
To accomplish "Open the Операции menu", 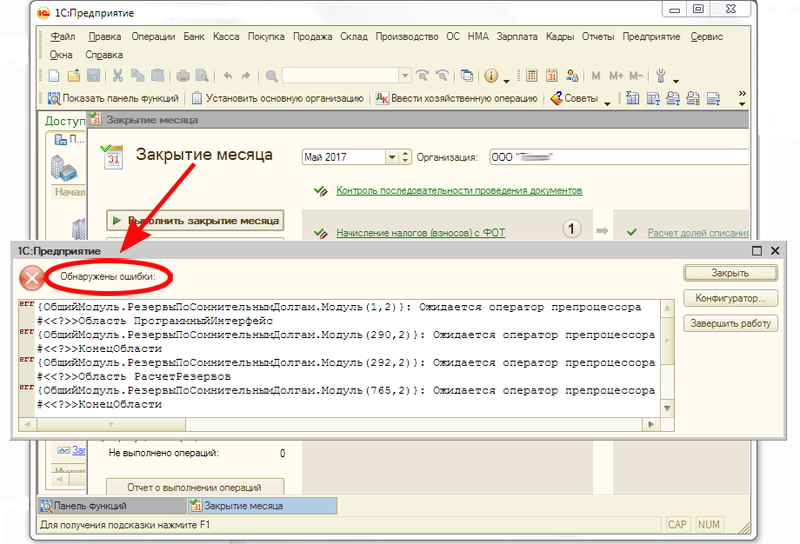I will click(153, 37).
